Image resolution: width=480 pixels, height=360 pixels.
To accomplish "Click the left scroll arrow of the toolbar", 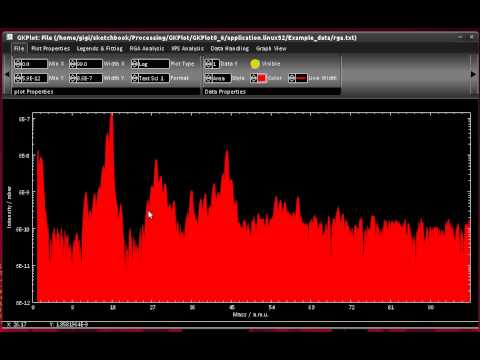I will coord(7,74).
